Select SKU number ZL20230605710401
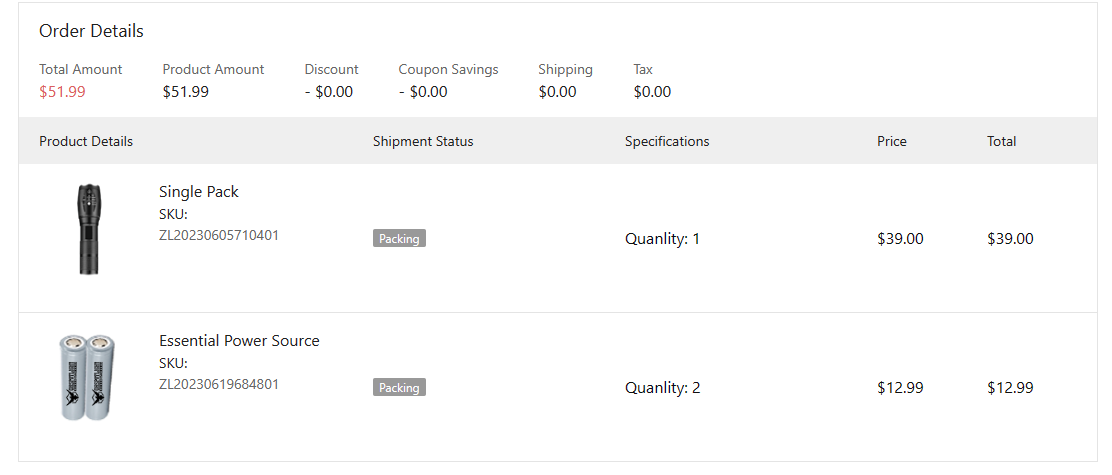Viewport: 1112px width, 475px height. click(219, 235)
